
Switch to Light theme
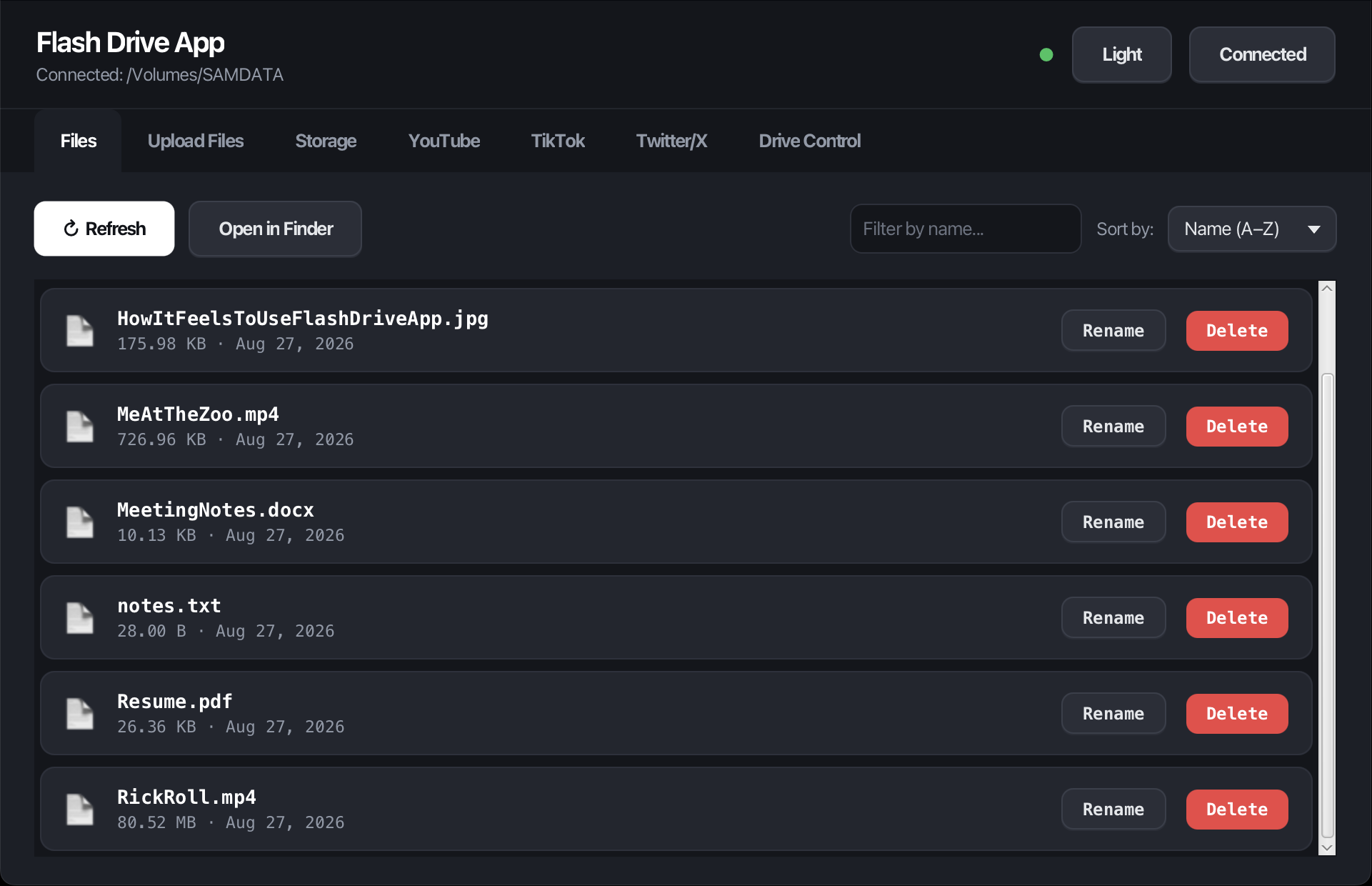(1121, 55)
